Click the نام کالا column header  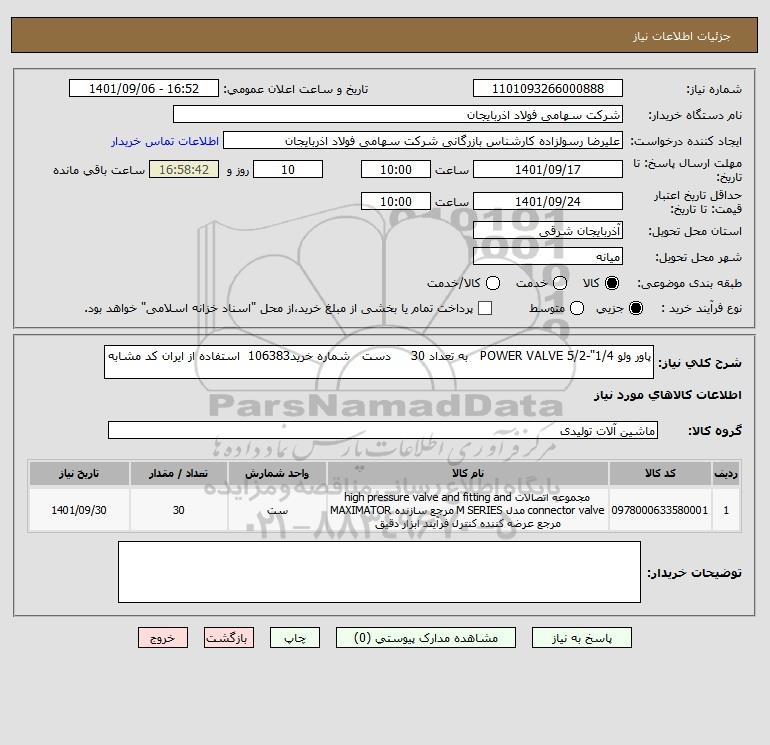coord(467,473)
